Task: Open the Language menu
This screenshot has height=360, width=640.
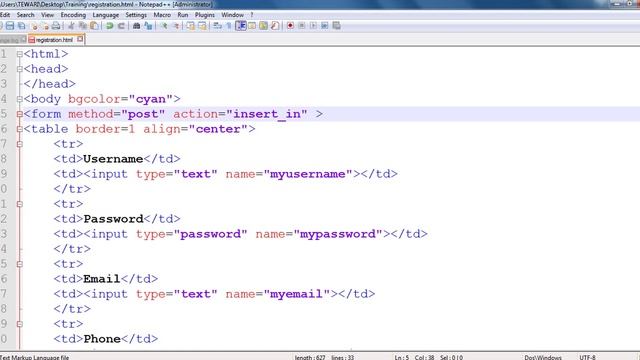Action: 106,15
